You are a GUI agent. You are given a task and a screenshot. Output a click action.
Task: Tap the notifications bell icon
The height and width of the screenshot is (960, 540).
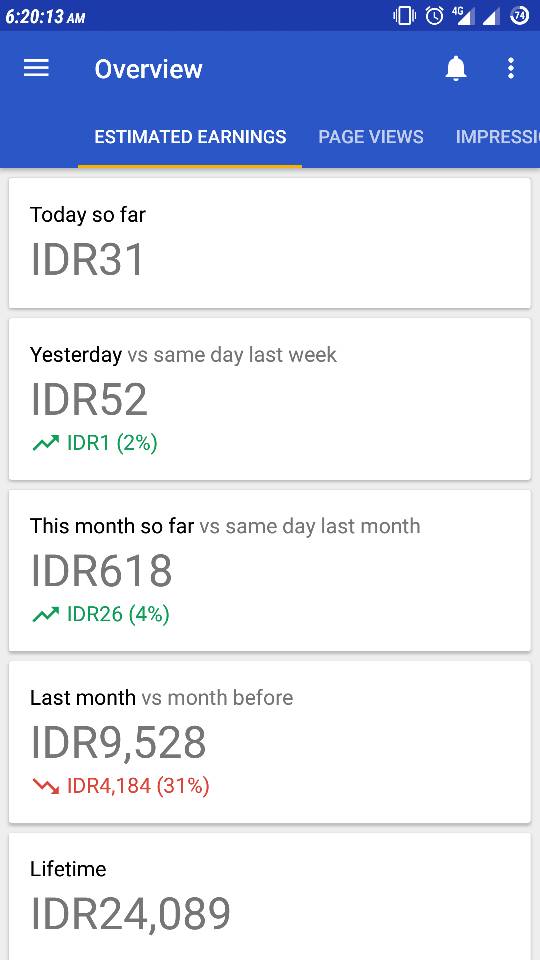click(456, 68)
